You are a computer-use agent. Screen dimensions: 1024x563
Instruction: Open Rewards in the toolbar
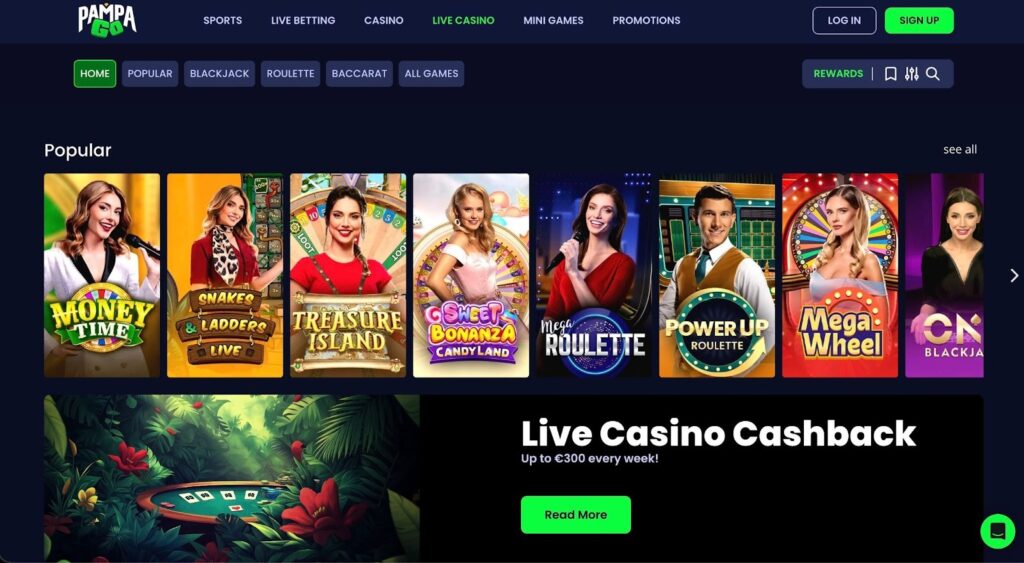(x=838, y=74)
